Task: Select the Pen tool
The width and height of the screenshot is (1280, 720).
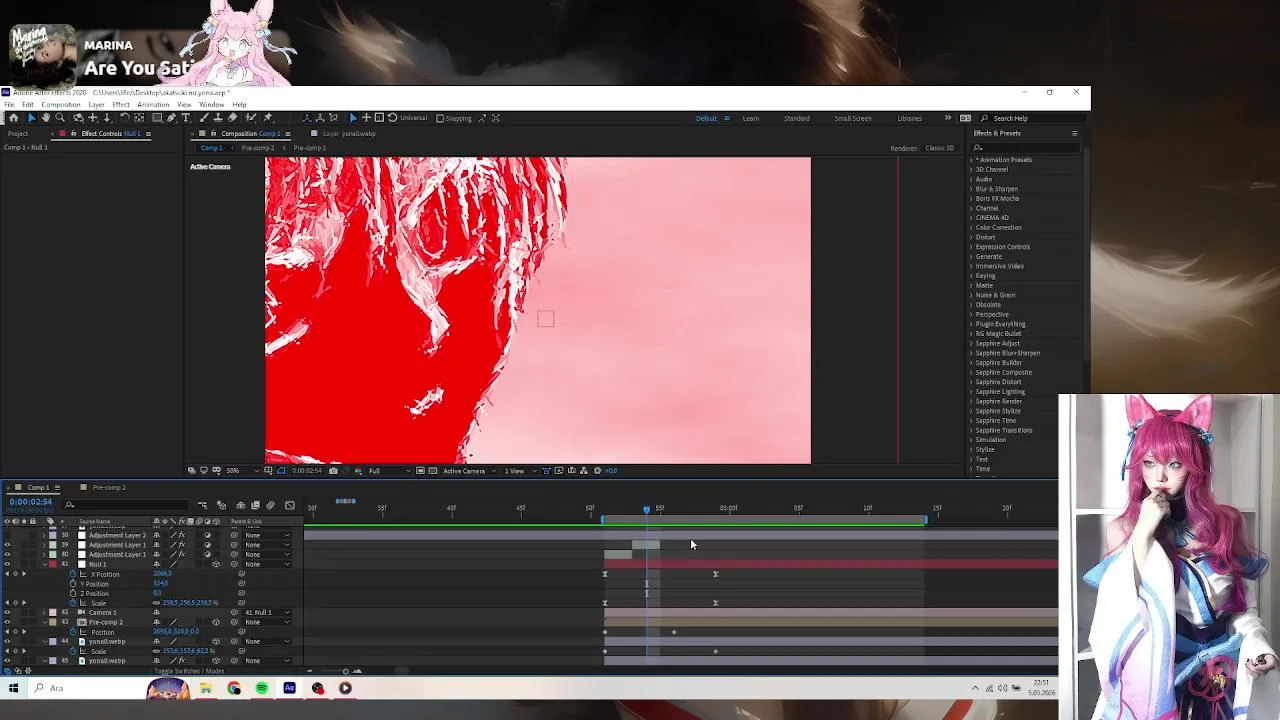Action: [x=171, y=118]
